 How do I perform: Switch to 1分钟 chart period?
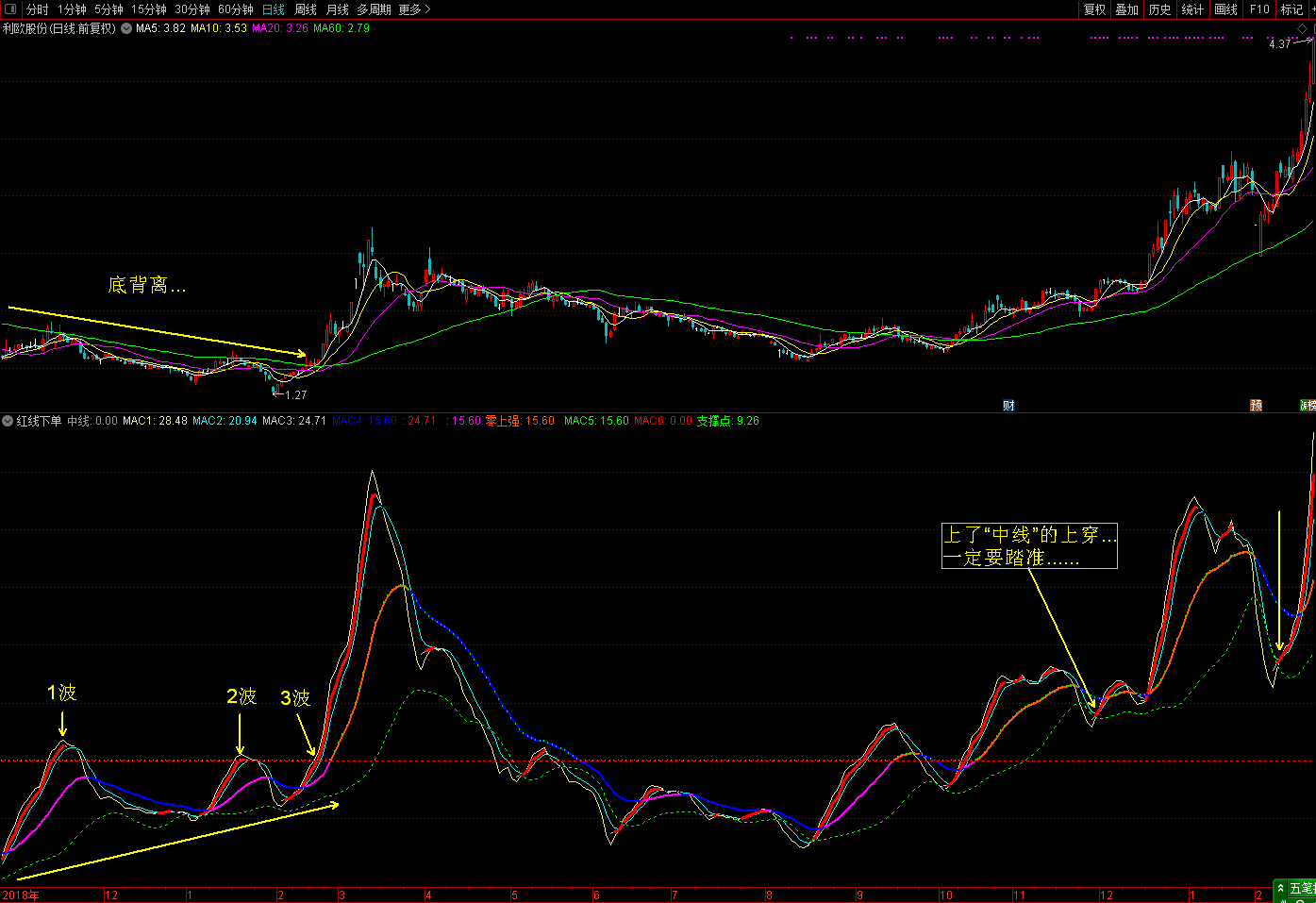72,9
